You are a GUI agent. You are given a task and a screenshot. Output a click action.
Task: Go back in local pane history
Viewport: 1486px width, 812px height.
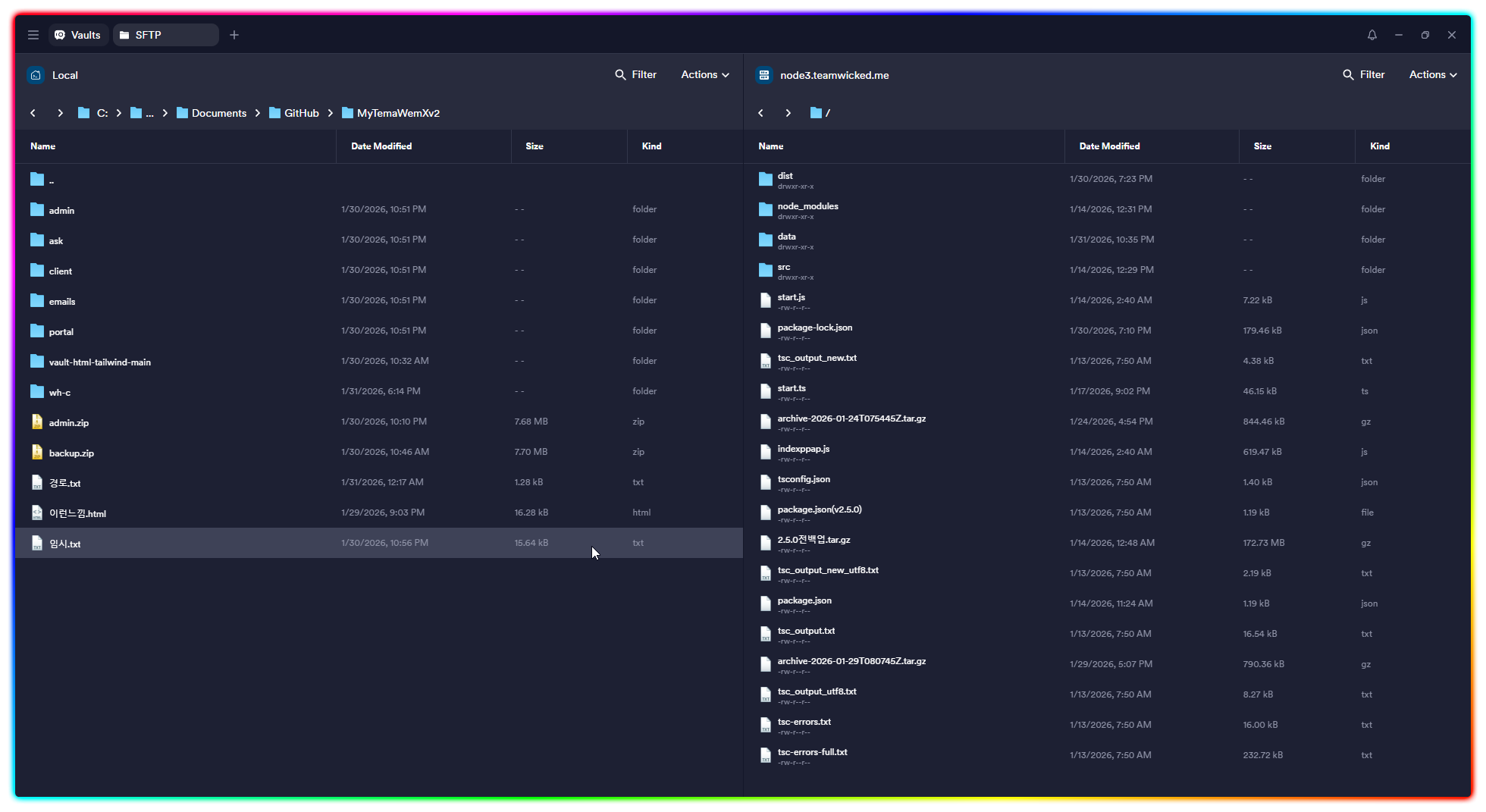pos(33,113)
